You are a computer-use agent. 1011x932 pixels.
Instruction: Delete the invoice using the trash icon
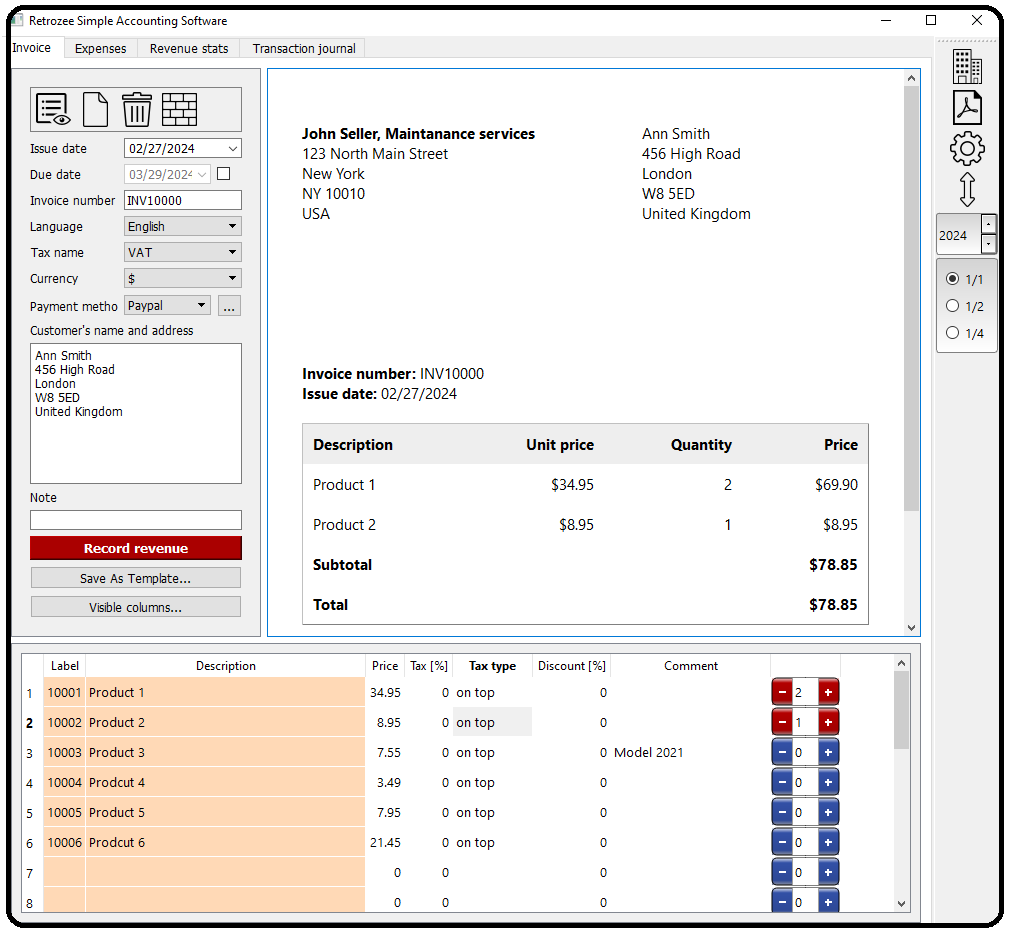coord(137,109)
